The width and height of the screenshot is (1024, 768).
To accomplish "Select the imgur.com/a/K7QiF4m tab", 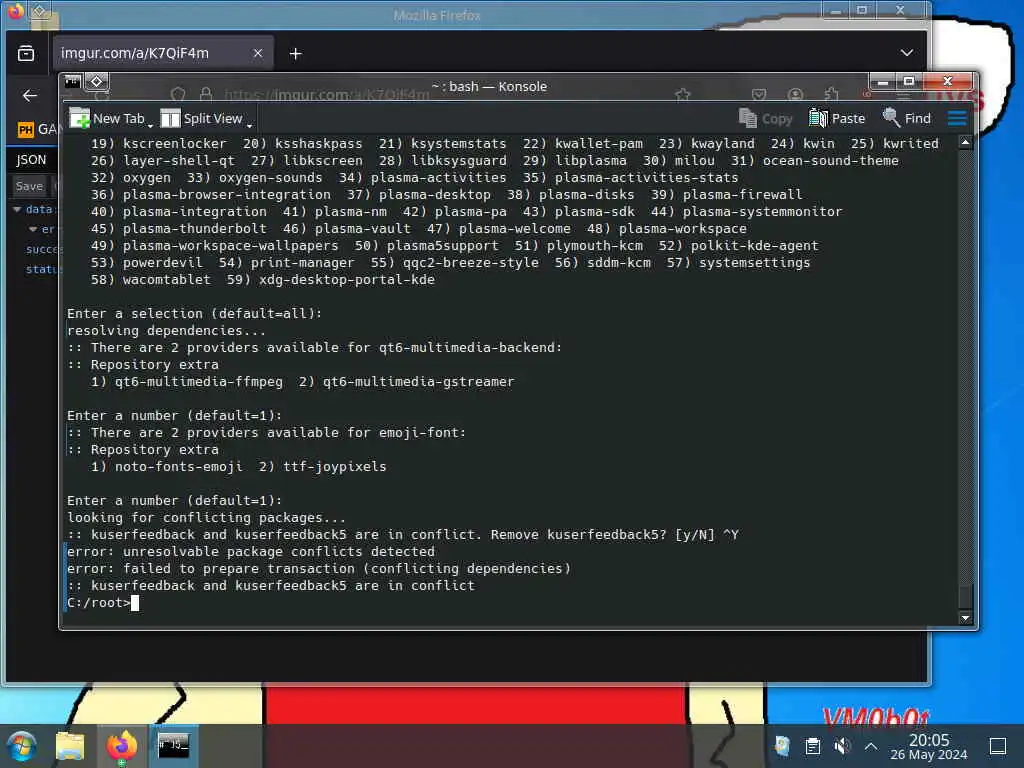I will click(163, 53).
